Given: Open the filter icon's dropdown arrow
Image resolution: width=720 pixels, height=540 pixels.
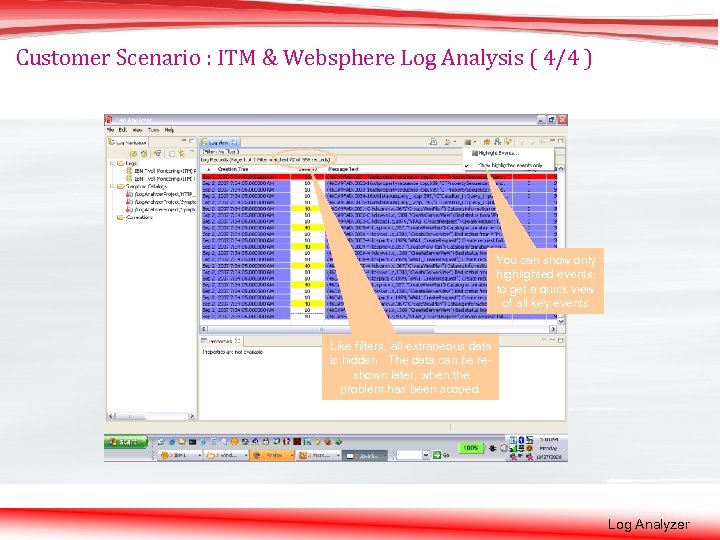Looking at the screenshot, I should pos(454,142).
